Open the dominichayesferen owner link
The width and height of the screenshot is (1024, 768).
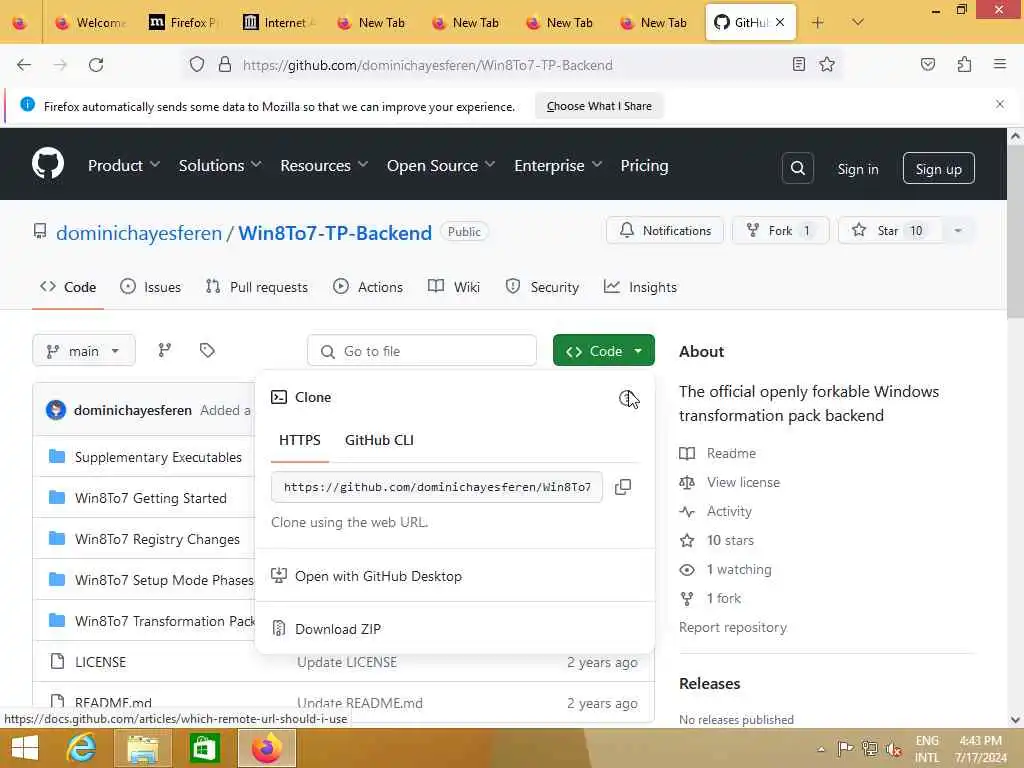coord(139,233)
